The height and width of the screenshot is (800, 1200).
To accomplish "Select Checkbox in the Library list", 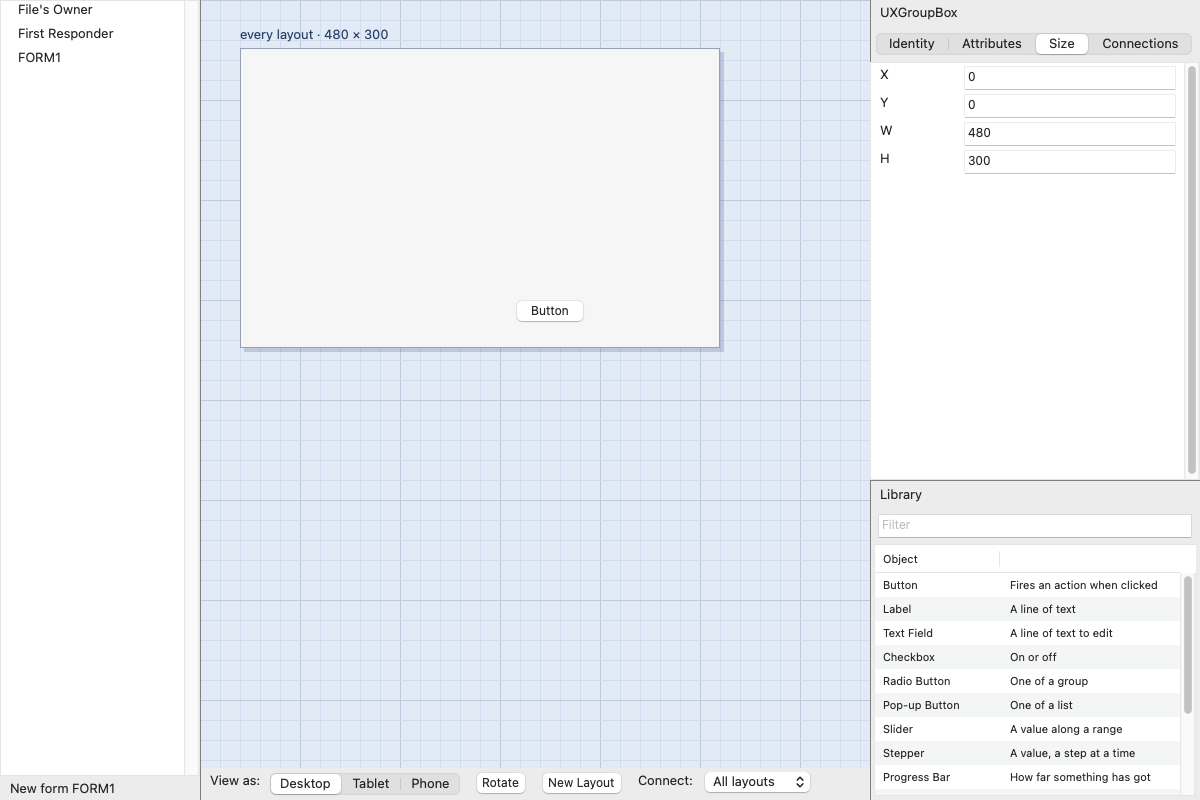I will [x=1028, y=657].
